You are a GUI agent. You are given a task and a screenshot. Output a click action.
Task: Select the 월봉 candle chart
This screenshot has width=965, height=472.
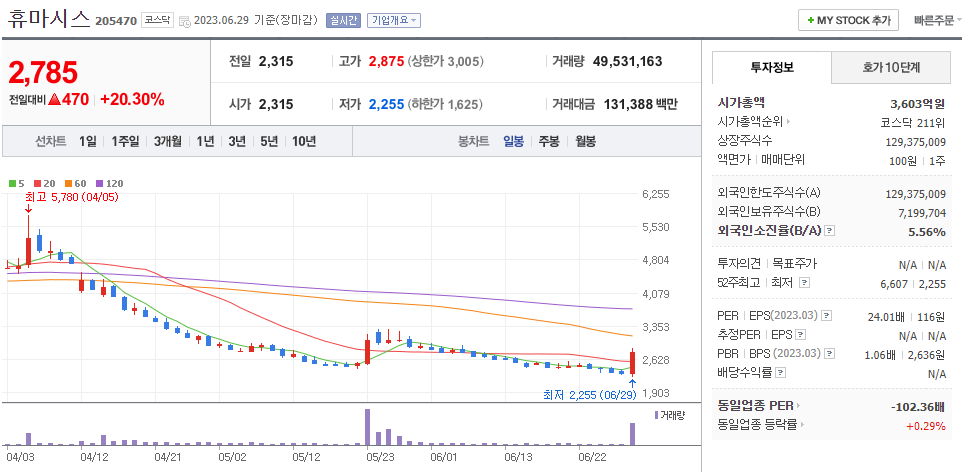point(585,142)
